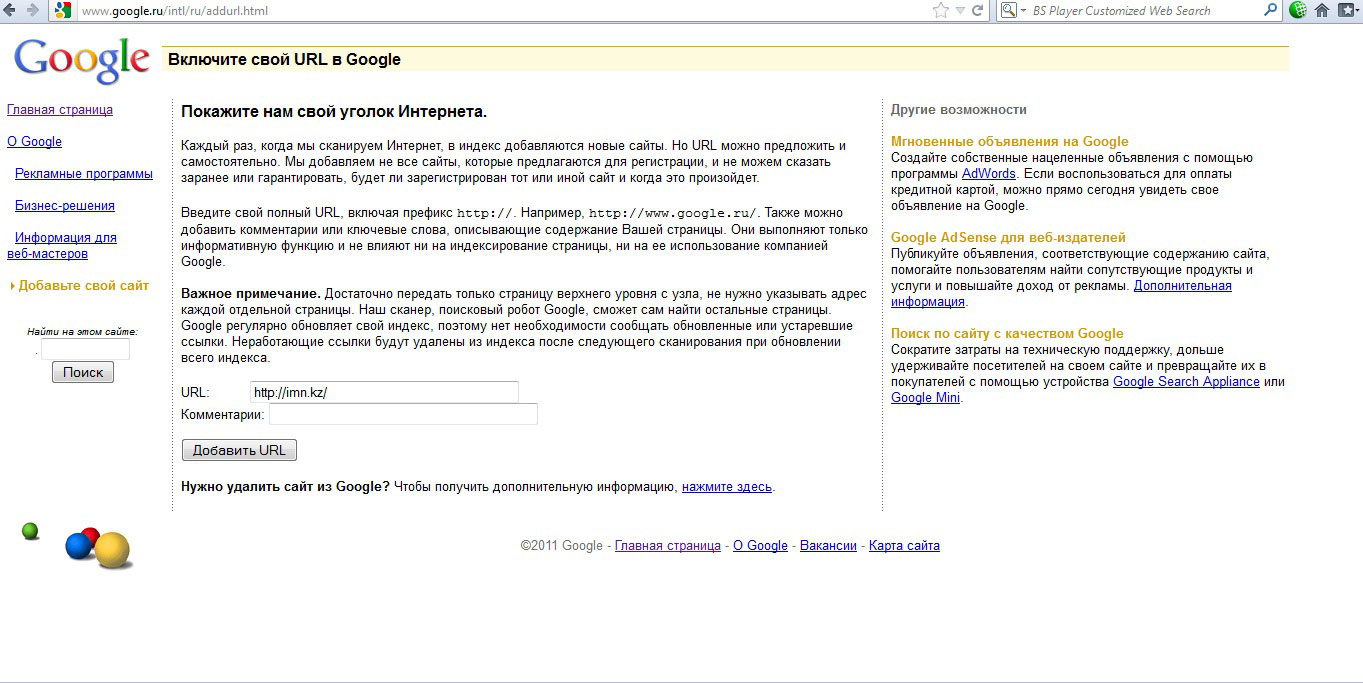Open footer О Google link
The width and height of the screenshot is (1363, 683).
click(760, 546)
